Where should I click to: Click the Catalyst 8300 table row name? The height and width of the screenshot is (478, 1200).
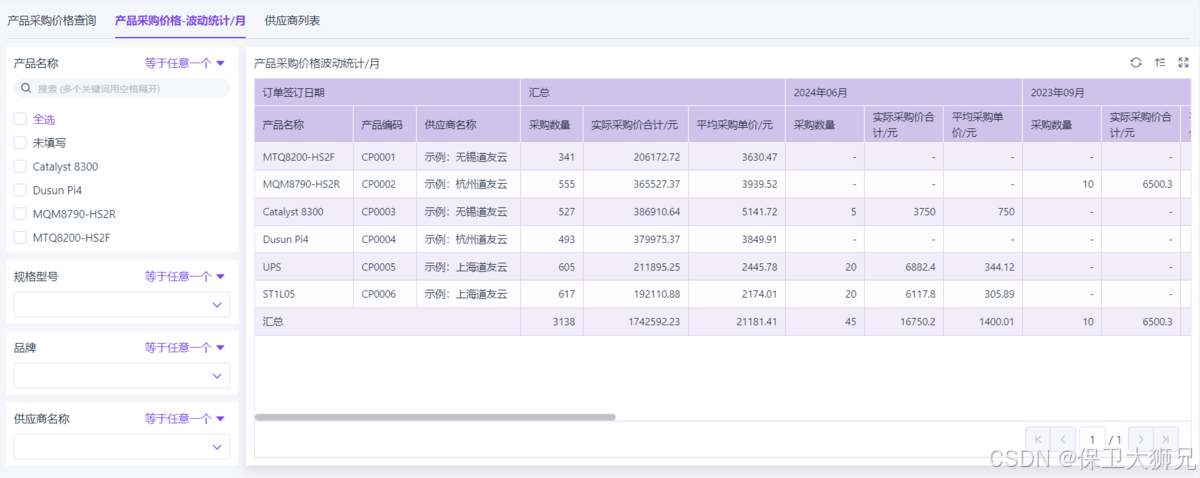293,212
